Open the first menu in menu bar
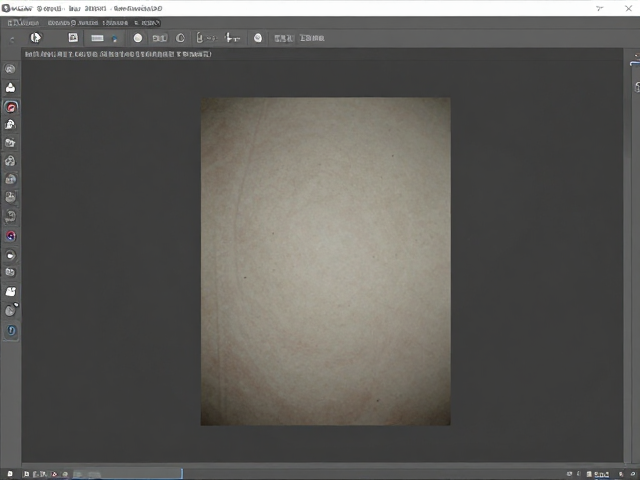 (x=23, y=23)
